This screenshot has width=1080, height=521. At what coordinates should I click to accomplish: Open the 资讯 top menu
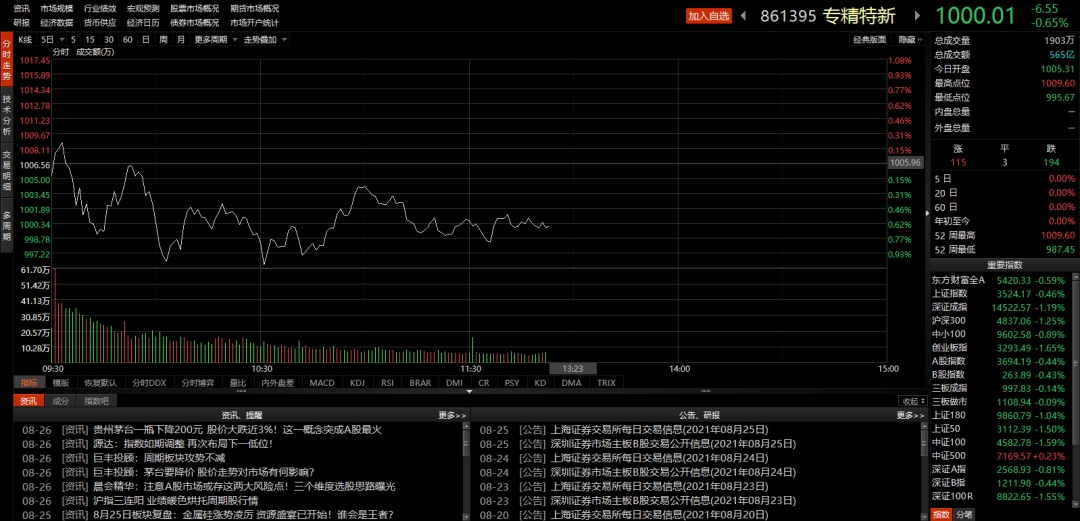21,9
